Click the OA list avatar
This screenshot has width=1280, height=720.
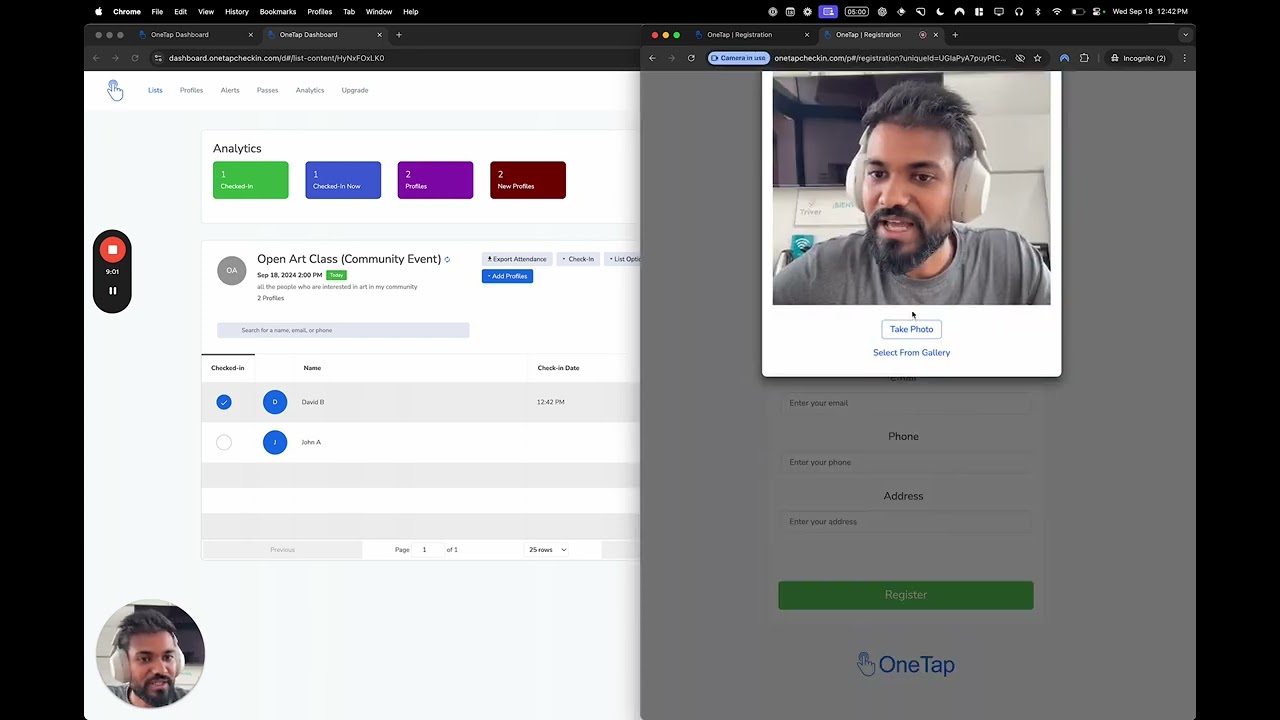[x=232, y=270]
